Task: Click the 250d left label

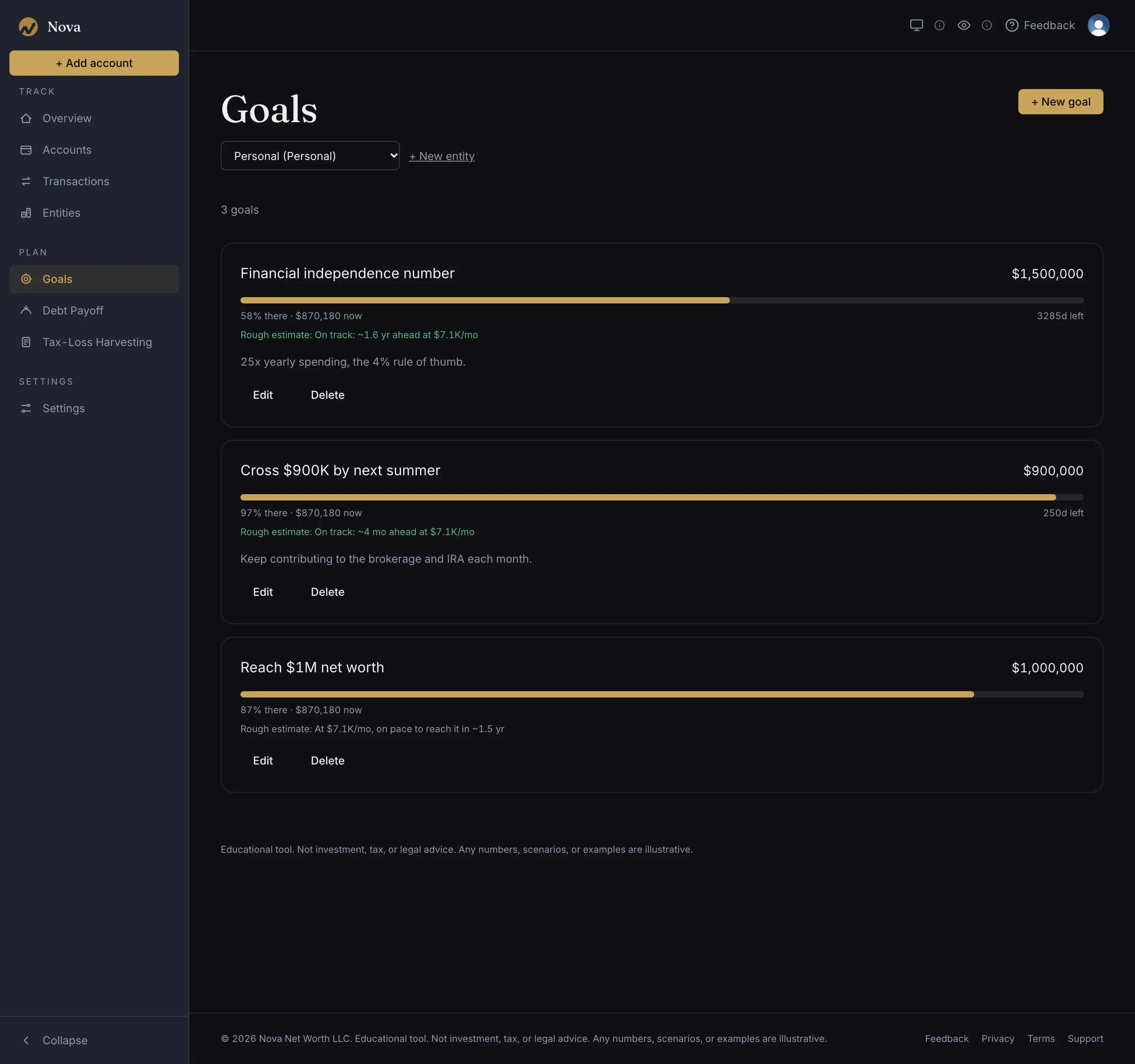Action: click(1062, 513)
